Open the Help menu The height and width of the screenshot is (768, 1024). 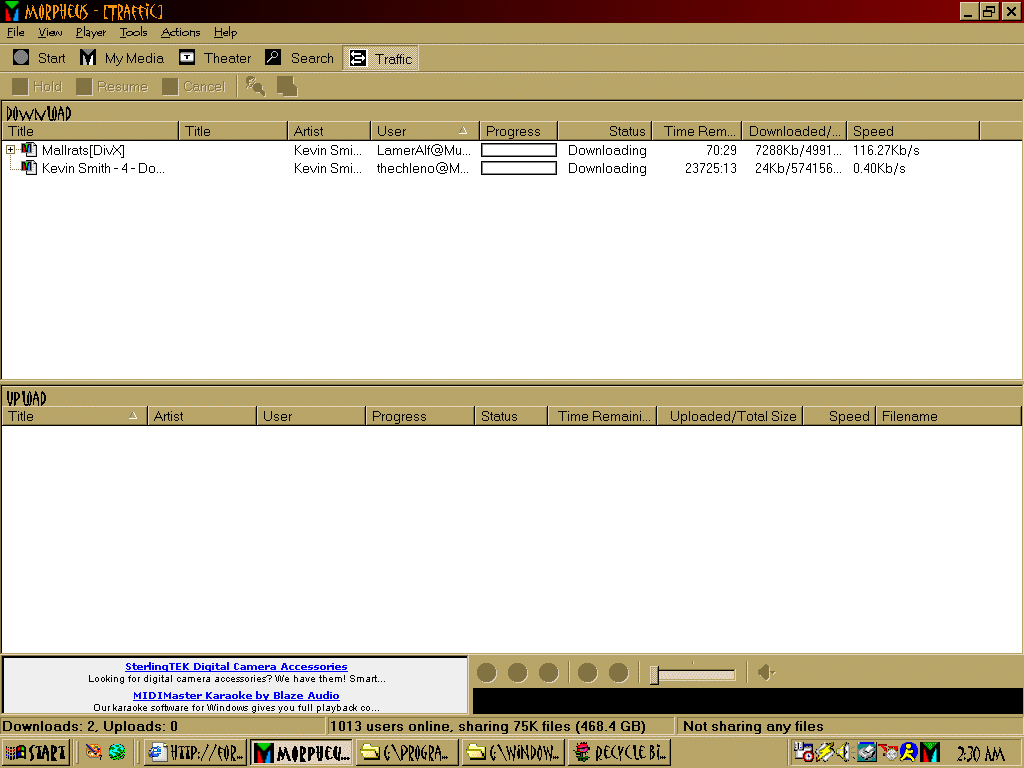click(225, 32)
